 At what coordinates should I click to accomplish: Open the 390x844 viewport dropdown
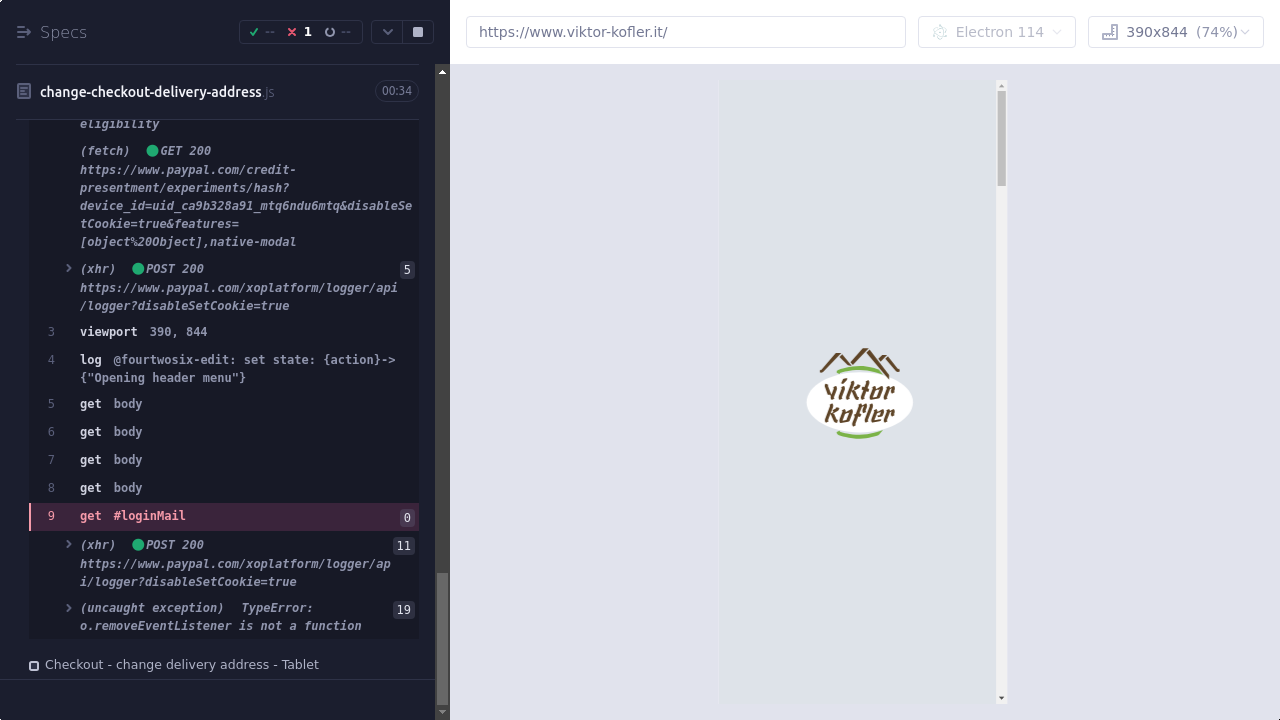click(1176, 32)
